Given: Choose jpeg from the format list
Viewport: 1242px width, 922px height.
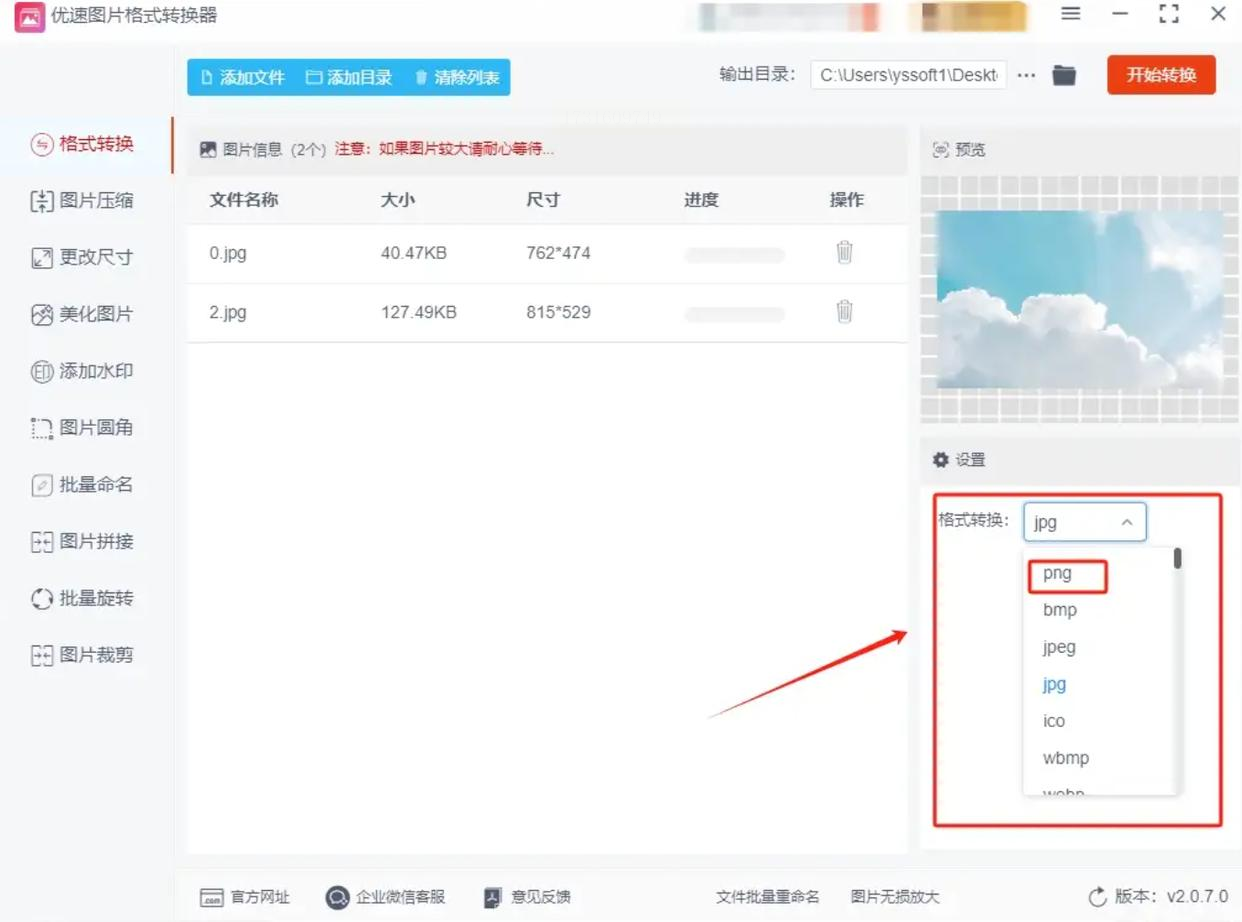Looking at the screenshot, I should pos(1059,647).
